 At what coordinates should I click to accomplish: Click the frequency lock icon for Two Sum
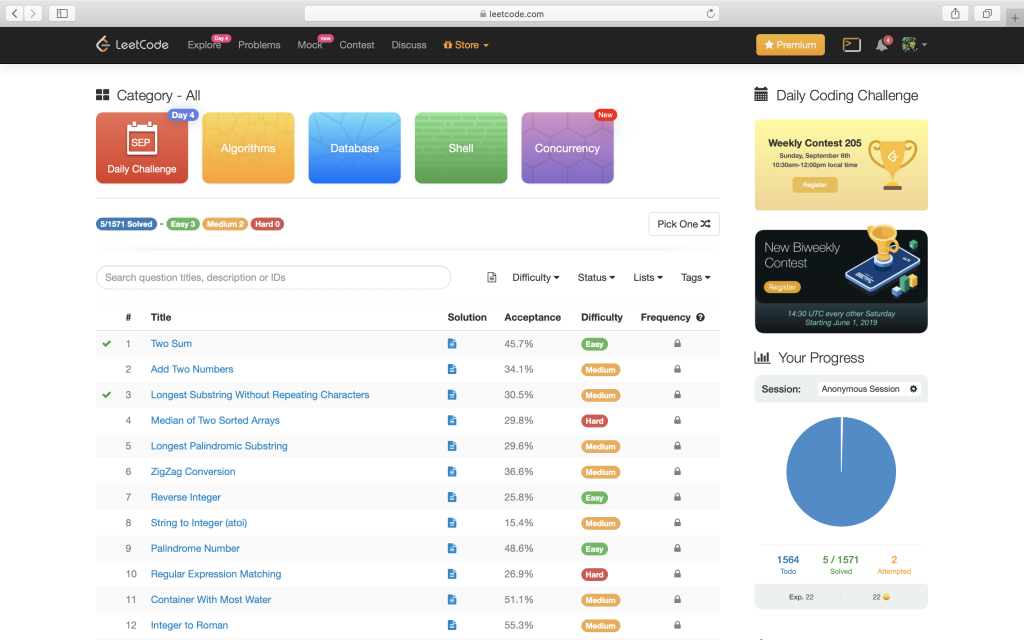(x=677, y=344)
